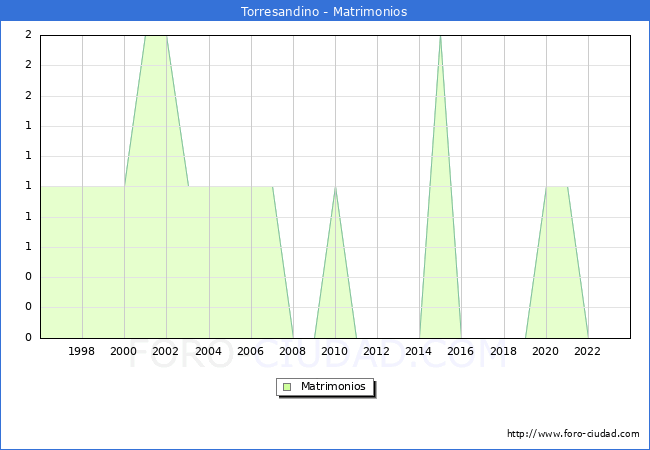
Task: Select the 2002 x-axis label
Action: point(165,351)
